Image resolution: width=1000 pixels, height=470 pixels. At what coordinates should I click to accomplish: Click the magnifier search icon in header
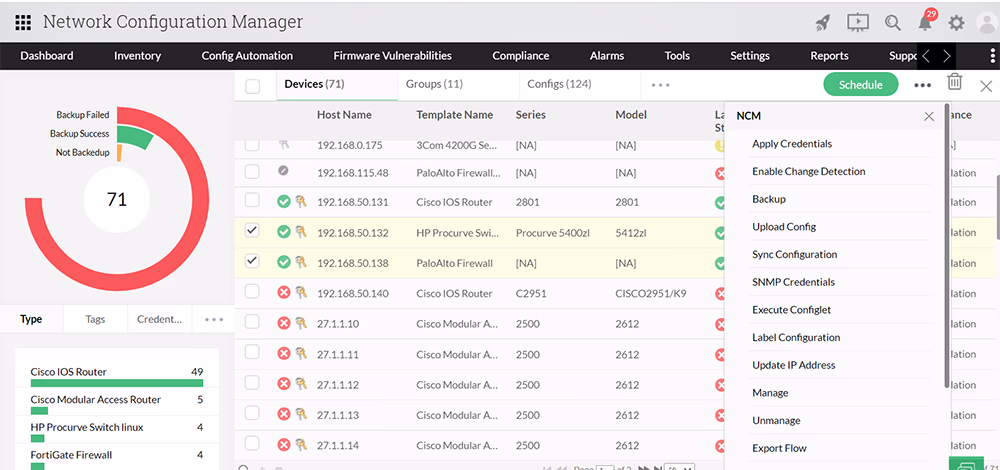(x=892, y=23)
